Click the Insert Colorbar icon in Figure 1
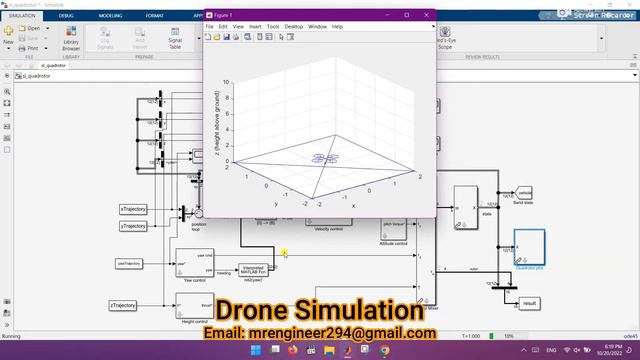 [260, 37]
